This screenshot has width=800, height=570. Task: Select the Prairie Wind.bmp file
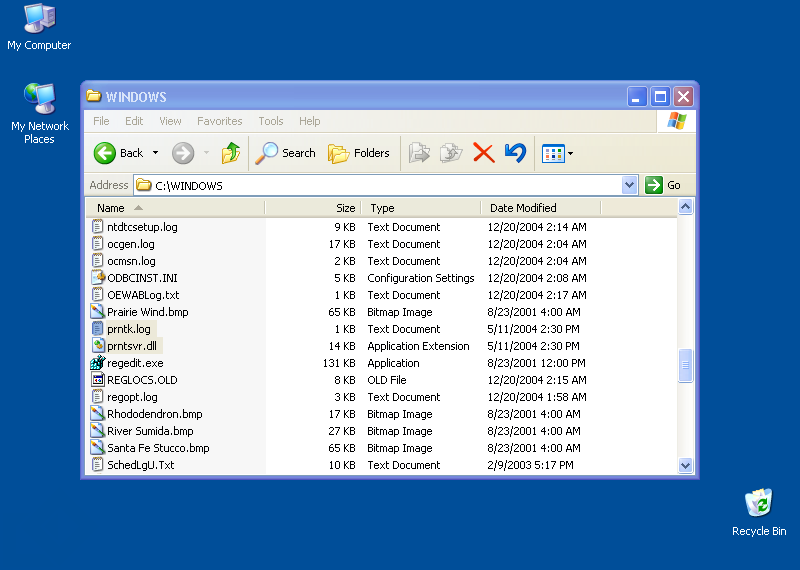[147, 312]
